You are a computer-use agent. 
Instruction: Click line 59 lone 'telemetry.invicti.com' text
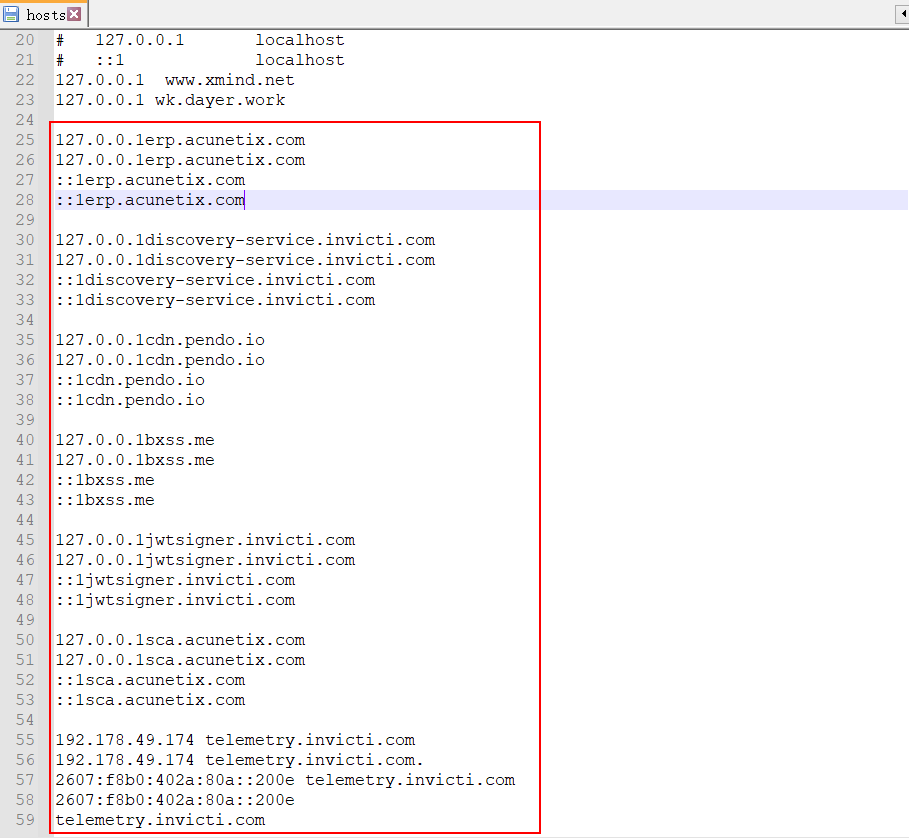(160, 820)
